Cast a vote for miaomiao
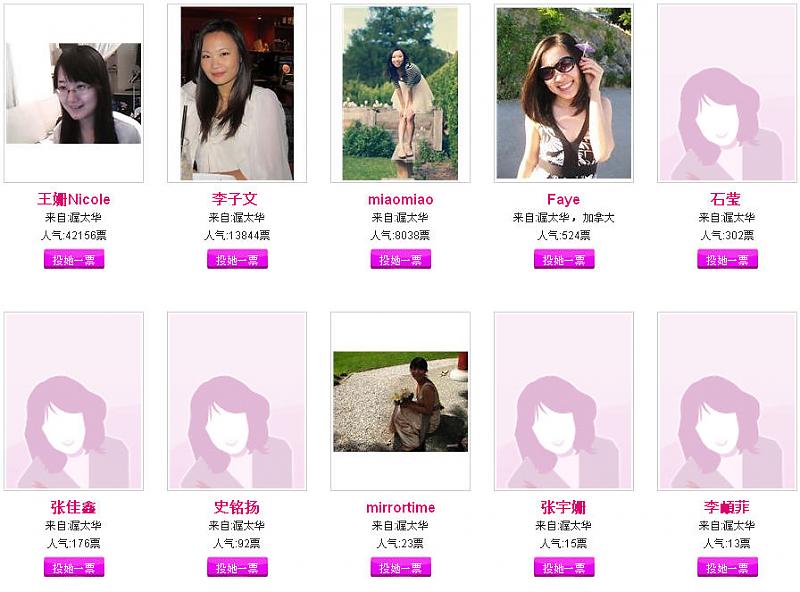Viewport: 800px width, 592px height. [401, 259]
